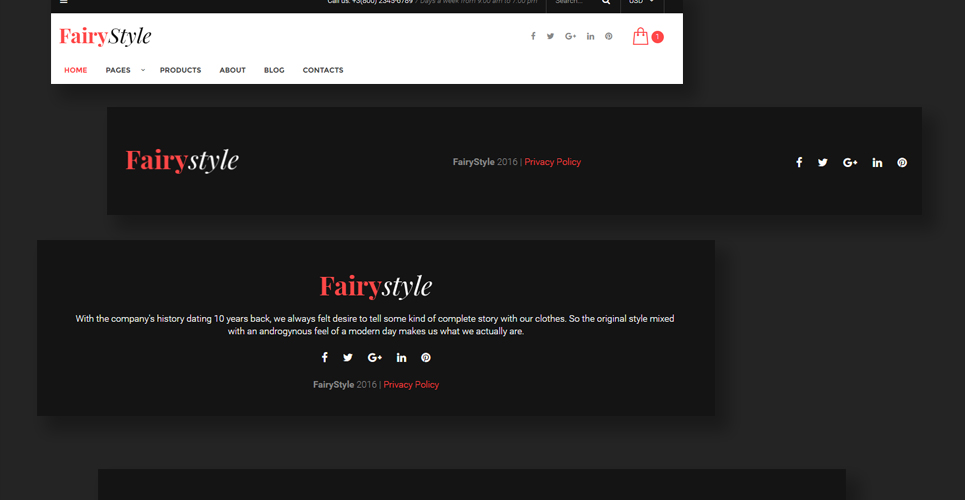
Task: Click the Pinterest icon in the wide footer
Action: 902,163
